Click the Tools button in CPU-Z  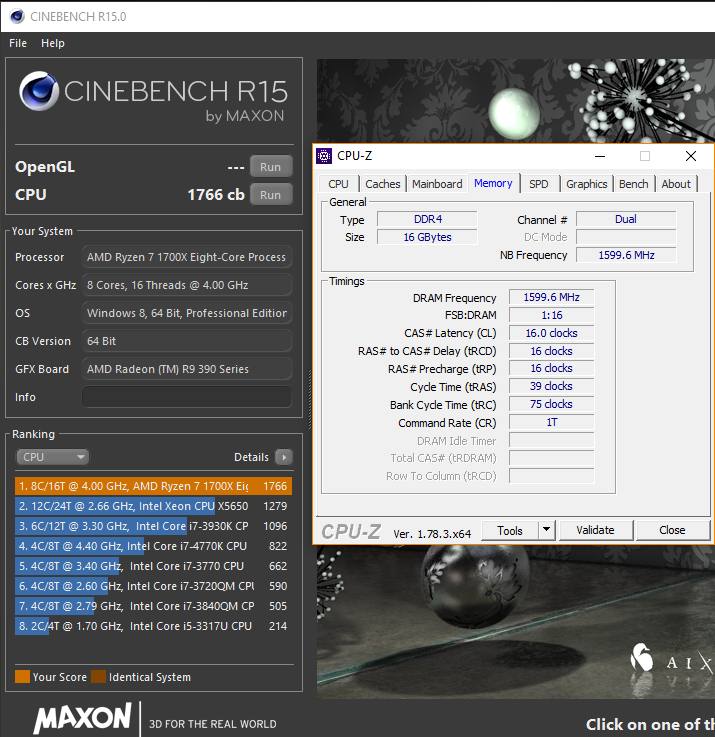tap(510, 530)
